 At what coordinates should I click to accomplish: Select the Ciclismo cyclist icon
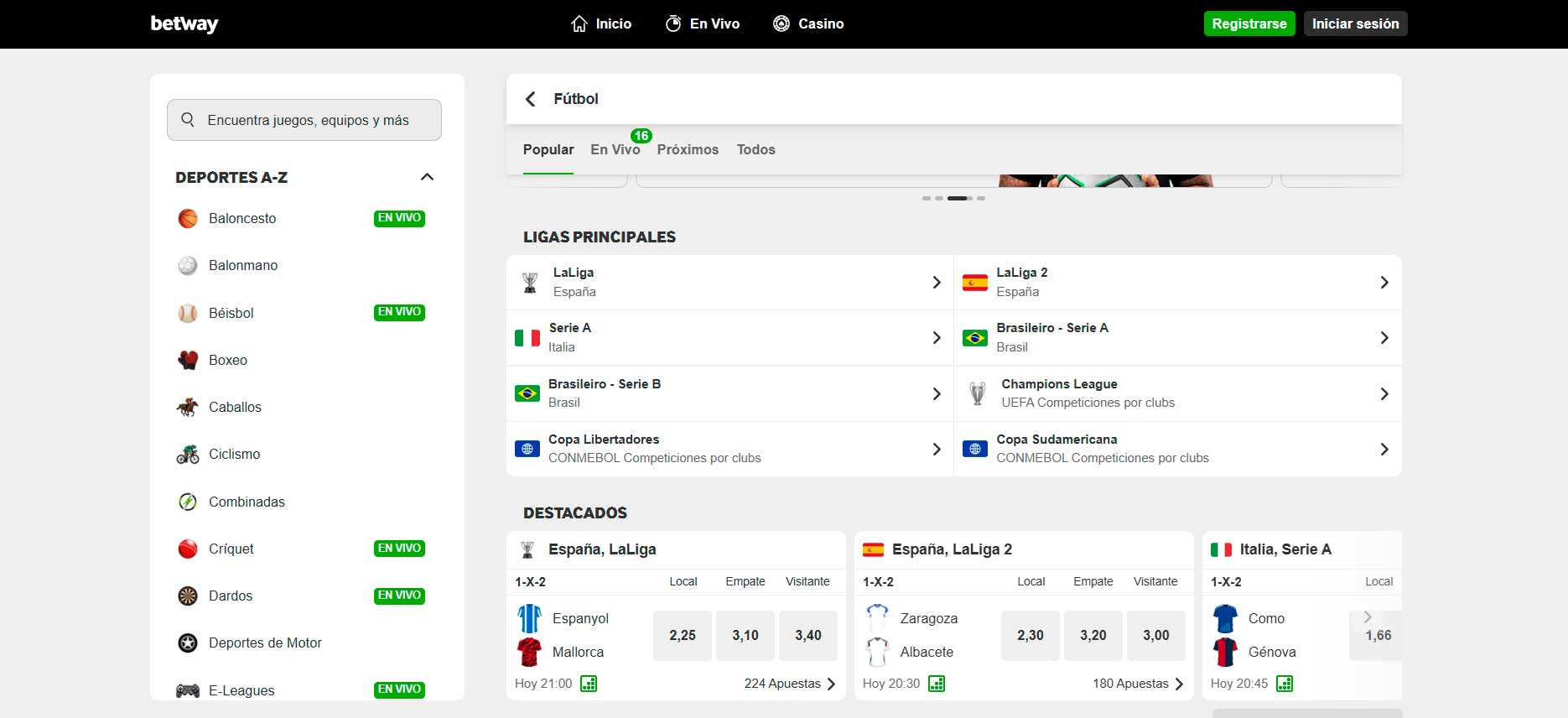188,454
